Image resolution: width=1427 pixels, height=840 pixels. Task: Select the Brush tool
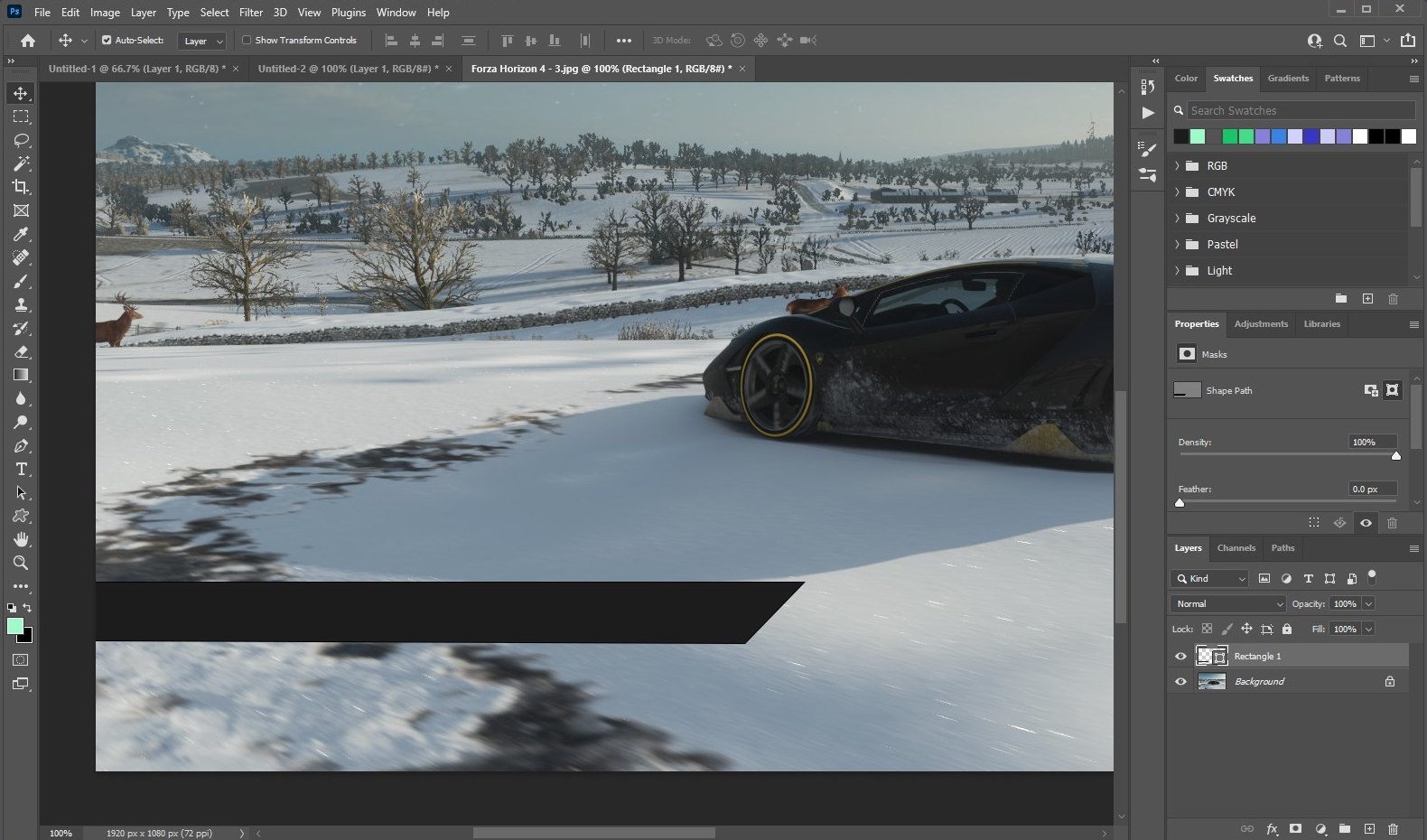coord(21,281)
